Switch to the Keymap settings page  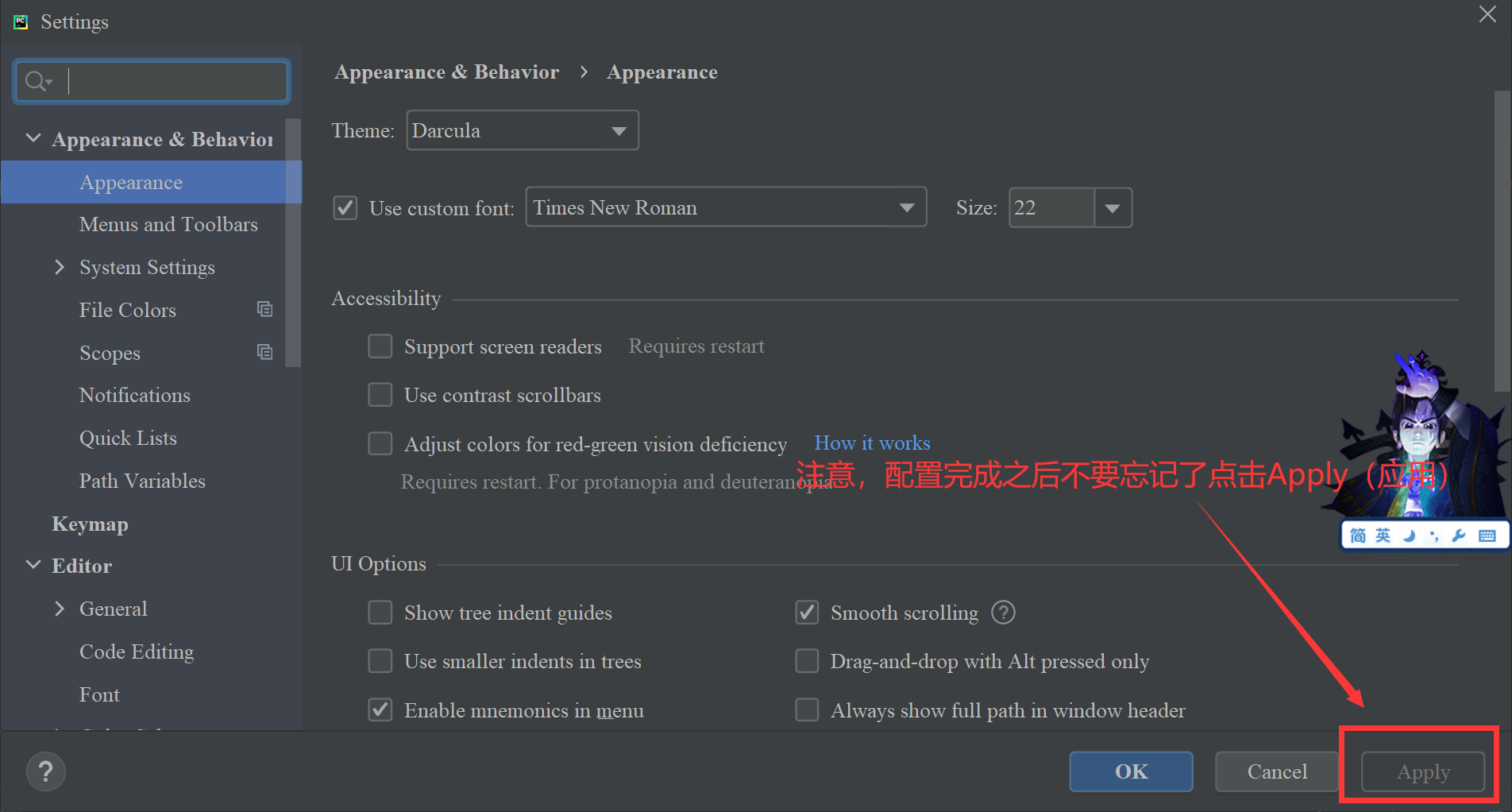[90, 524]
